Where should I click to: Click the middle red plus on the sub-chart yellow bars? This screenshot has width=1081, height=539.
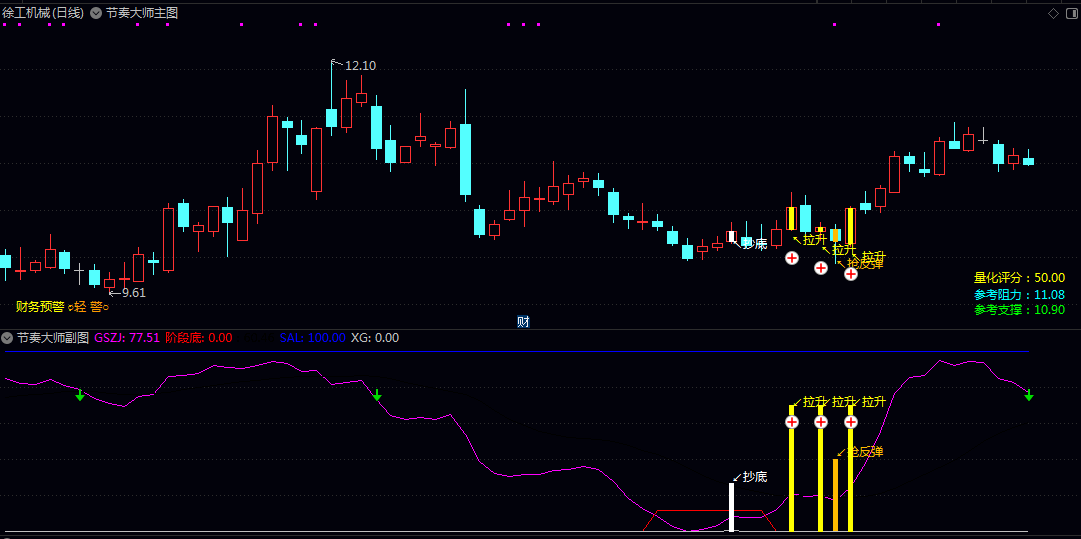821,422
